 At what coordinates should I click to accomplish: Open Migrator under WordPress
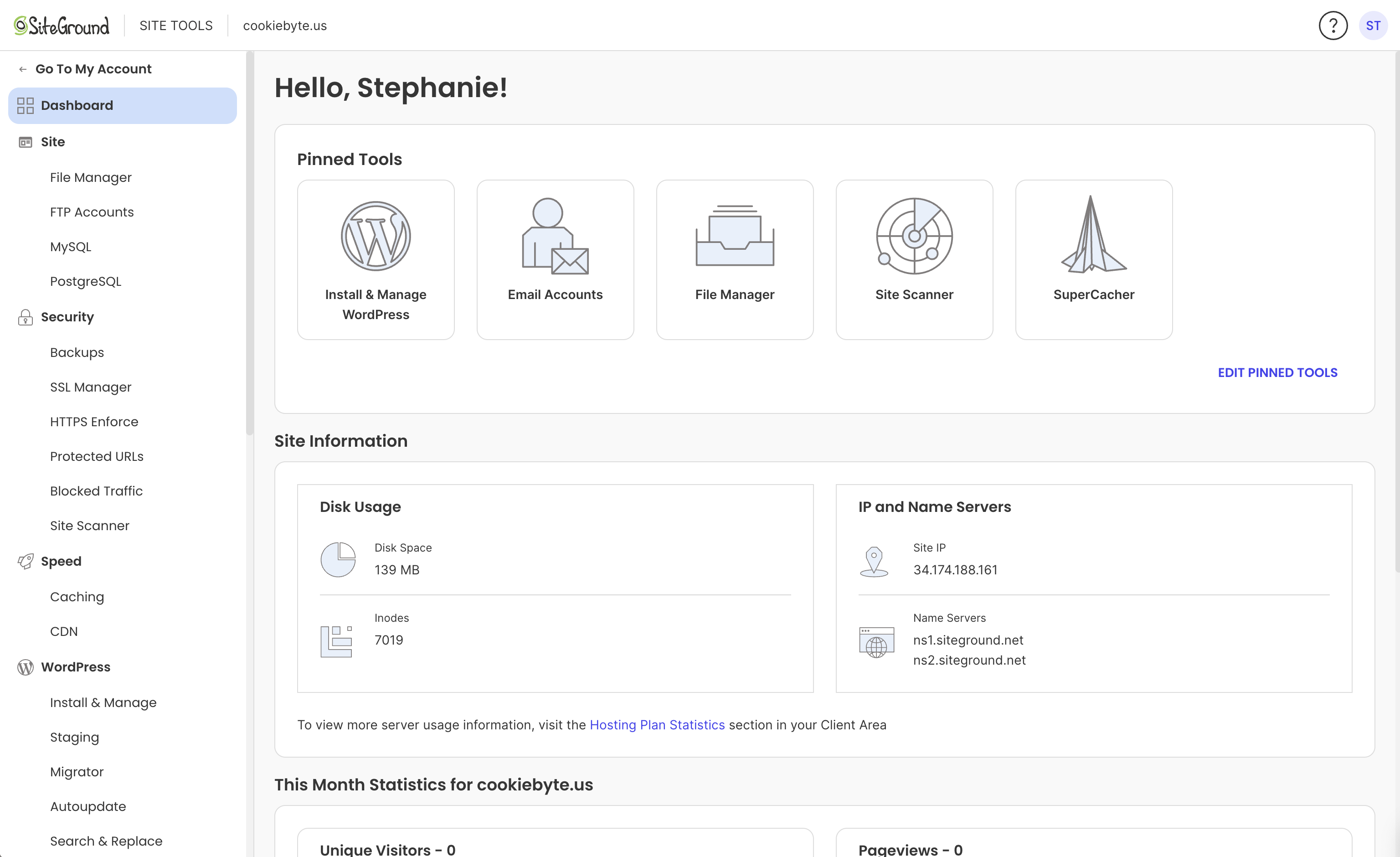coord(77,772)
